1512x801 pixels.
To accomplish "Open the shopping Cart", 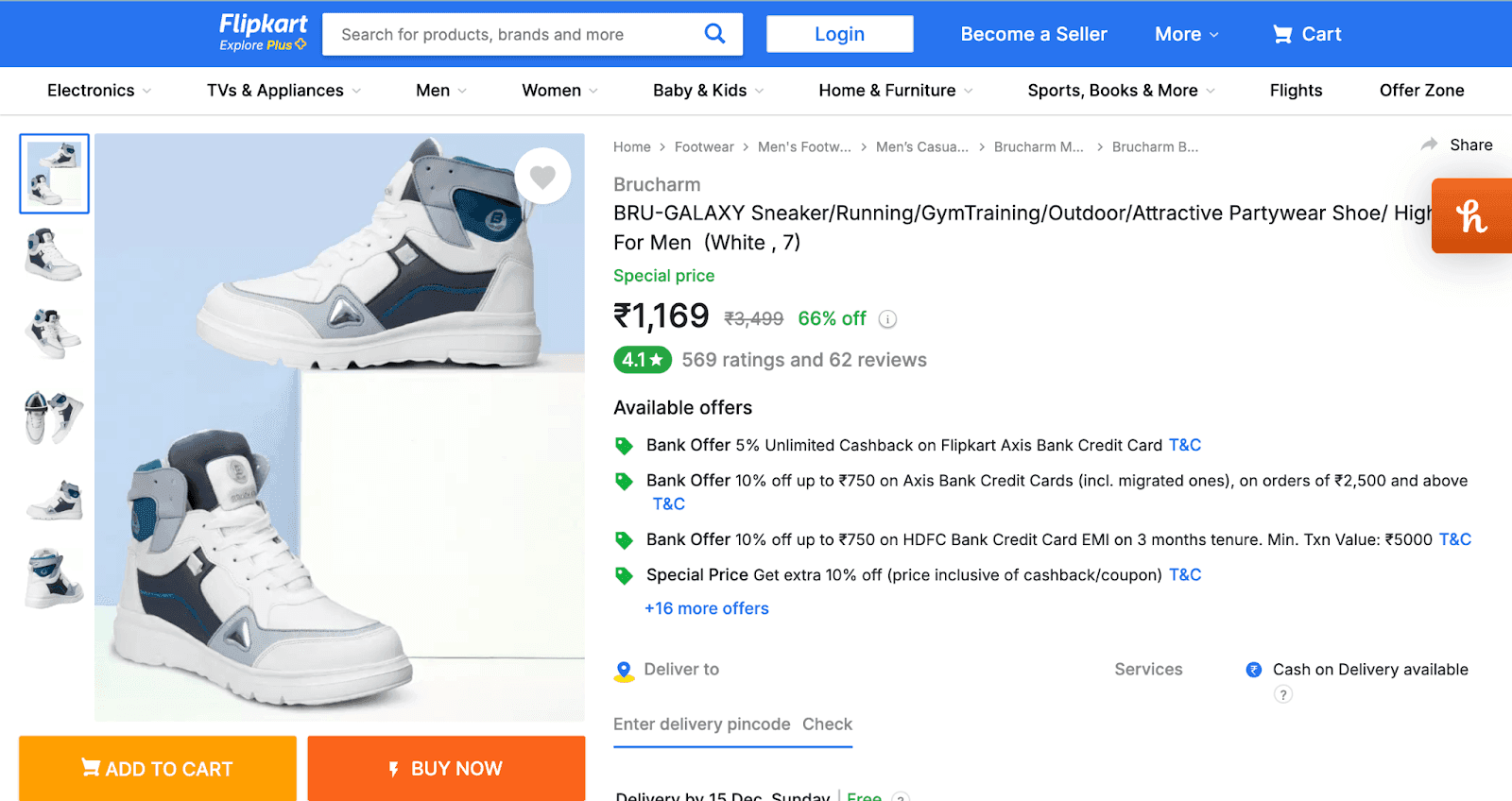I will pos(1306,34).
